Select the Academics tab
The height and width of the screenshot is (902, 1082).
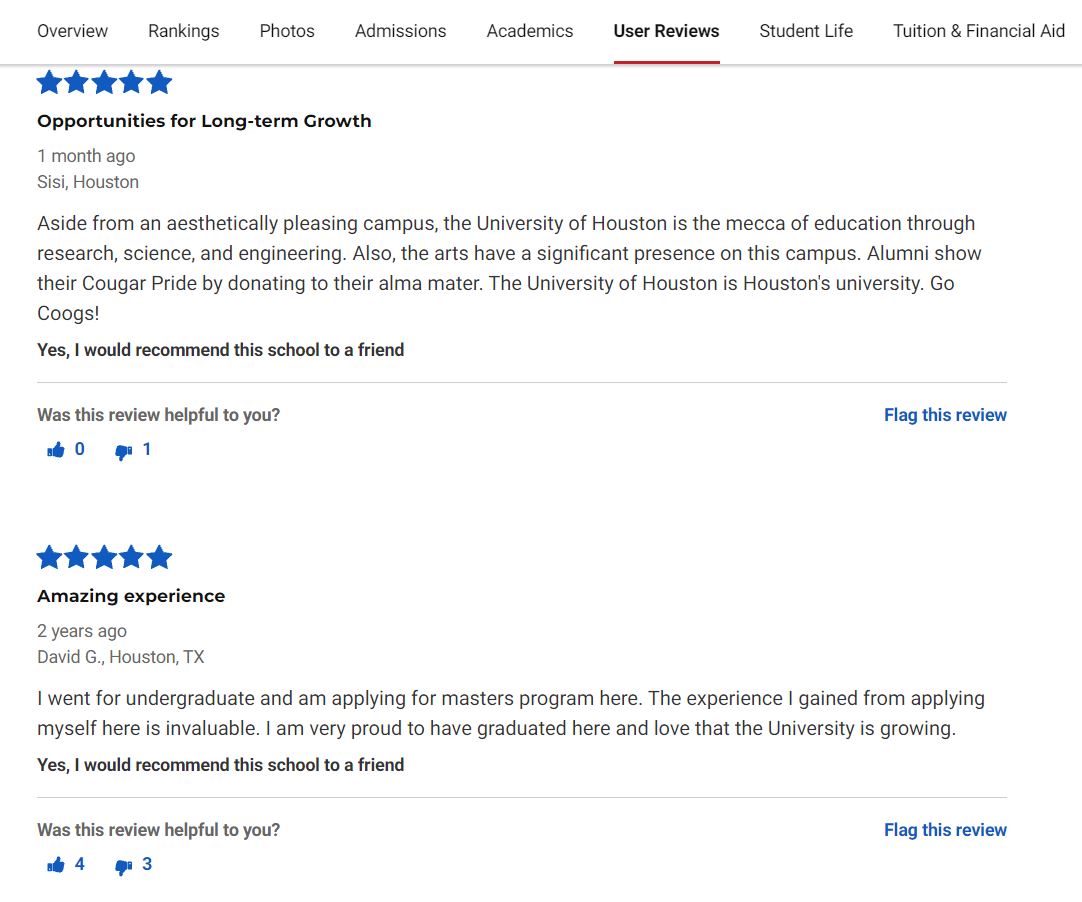pyautogui.click(x=530, y=31)
